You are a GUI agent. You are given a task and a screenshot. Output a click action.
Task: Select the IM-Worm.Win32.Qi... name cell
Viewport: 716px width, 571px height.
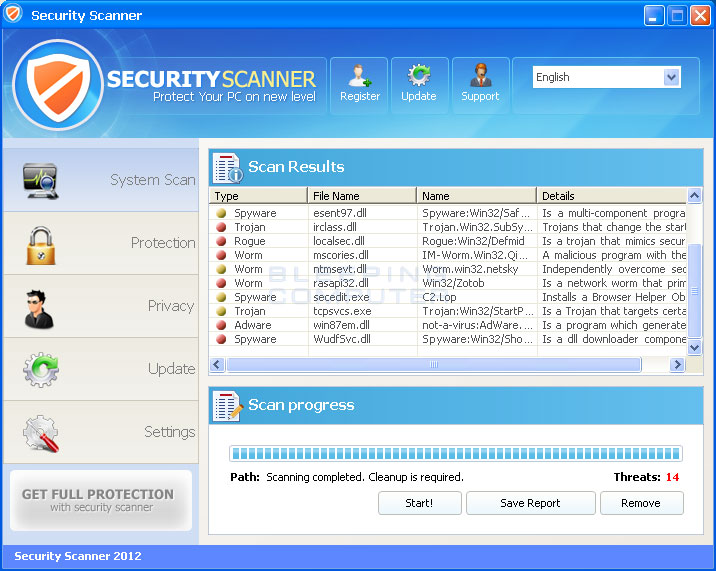click(x=477, y=255)
